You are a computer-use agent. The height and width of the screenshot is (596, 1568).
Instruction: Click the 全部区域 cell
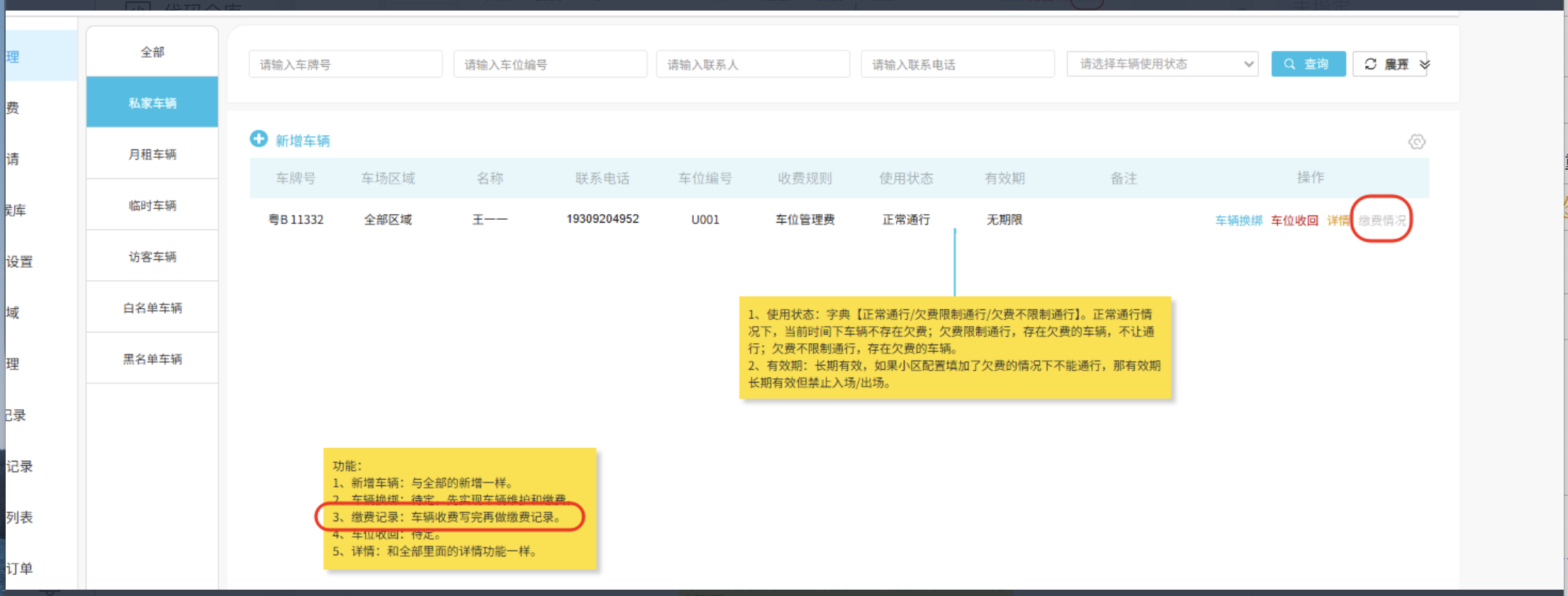click(388, 220)
